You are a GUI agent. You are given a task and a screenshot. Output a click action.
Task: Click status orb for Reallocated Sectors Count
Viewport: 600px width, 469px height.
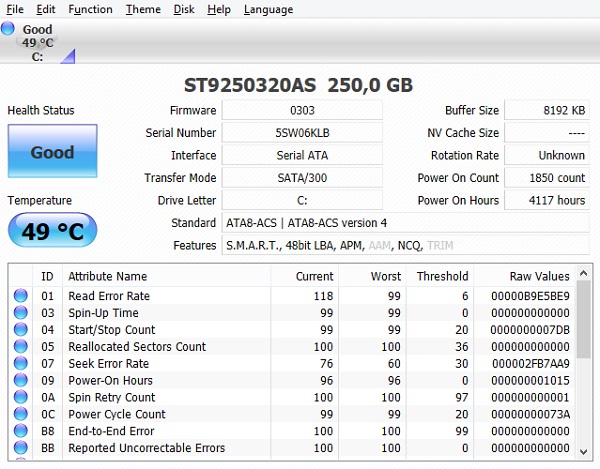coord(21,346)
